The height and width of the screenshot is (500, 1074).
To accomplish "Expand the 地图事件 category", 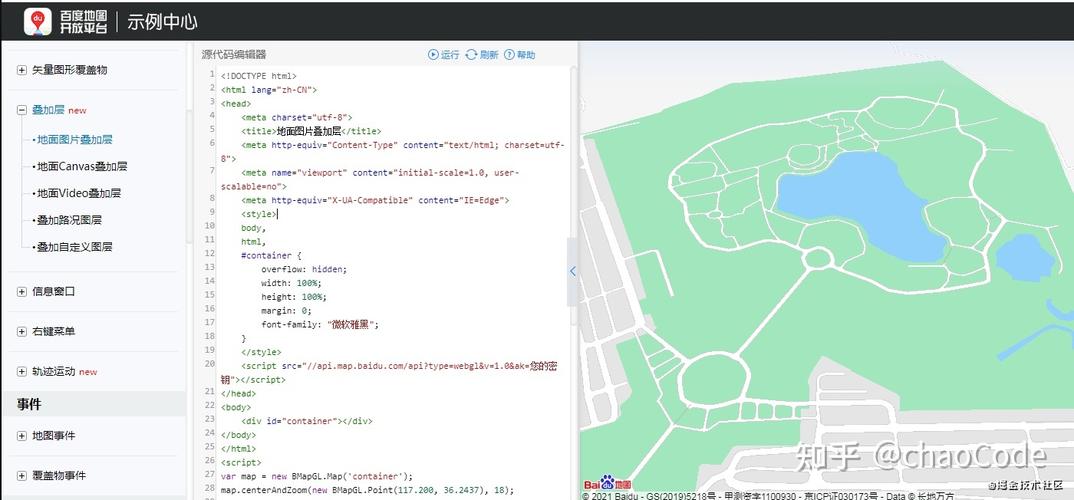I will (22, 436).
